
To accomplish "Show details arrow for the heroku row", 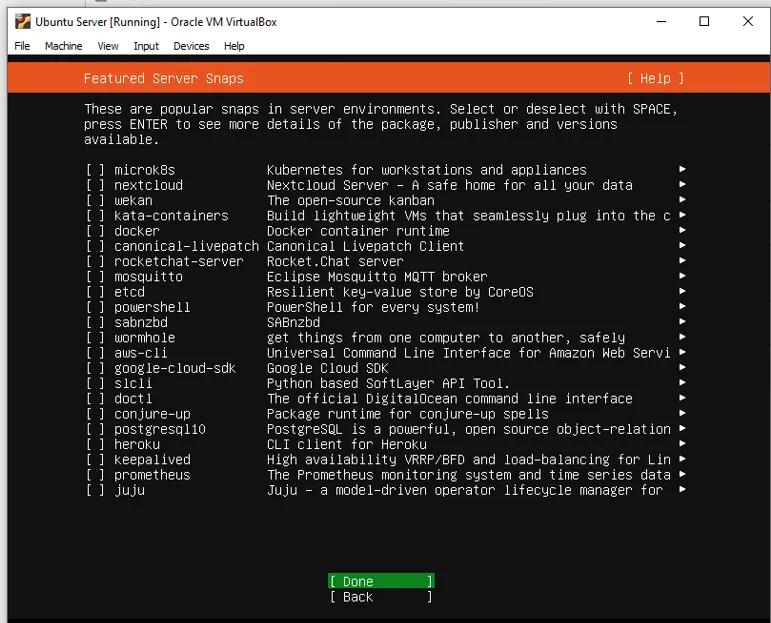I will tap(682, 444).
